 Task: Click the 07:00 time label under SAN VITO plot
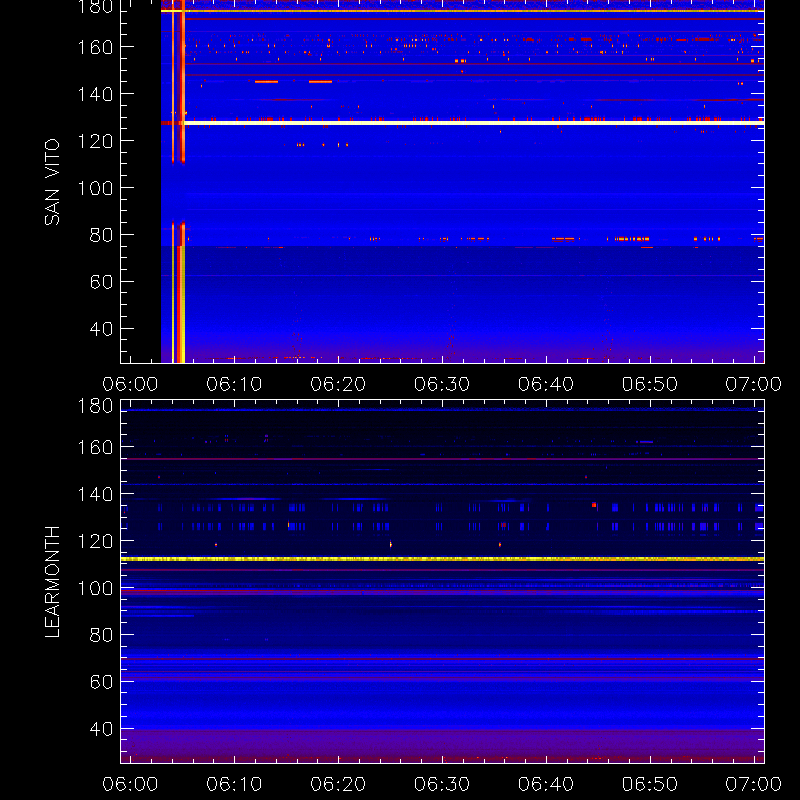coord(754,384)
